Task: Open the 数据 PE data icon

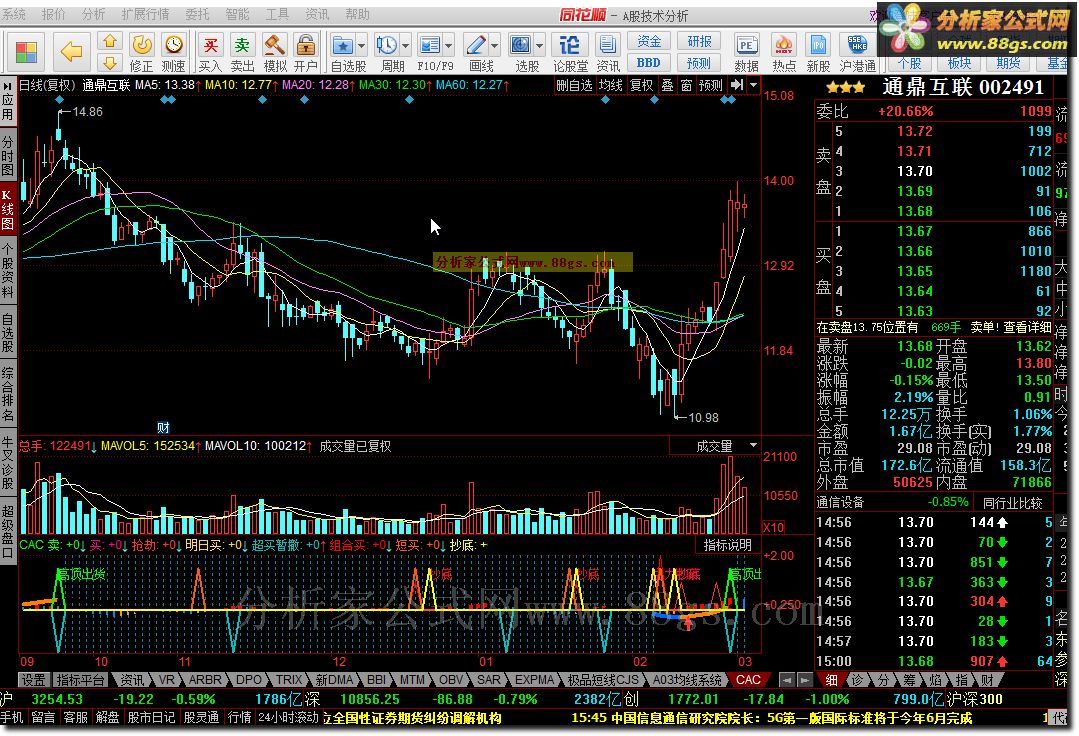Action: (746, 45)
